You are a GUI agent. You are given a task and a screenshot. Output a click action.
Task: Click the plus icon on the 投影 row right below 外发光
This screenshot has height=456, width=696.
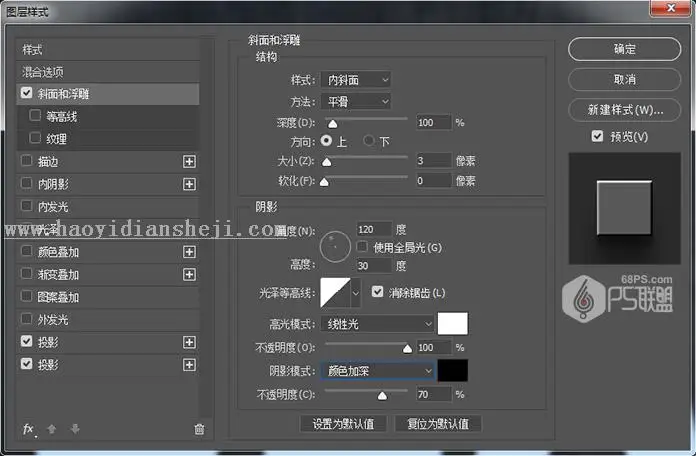[189, 342]
